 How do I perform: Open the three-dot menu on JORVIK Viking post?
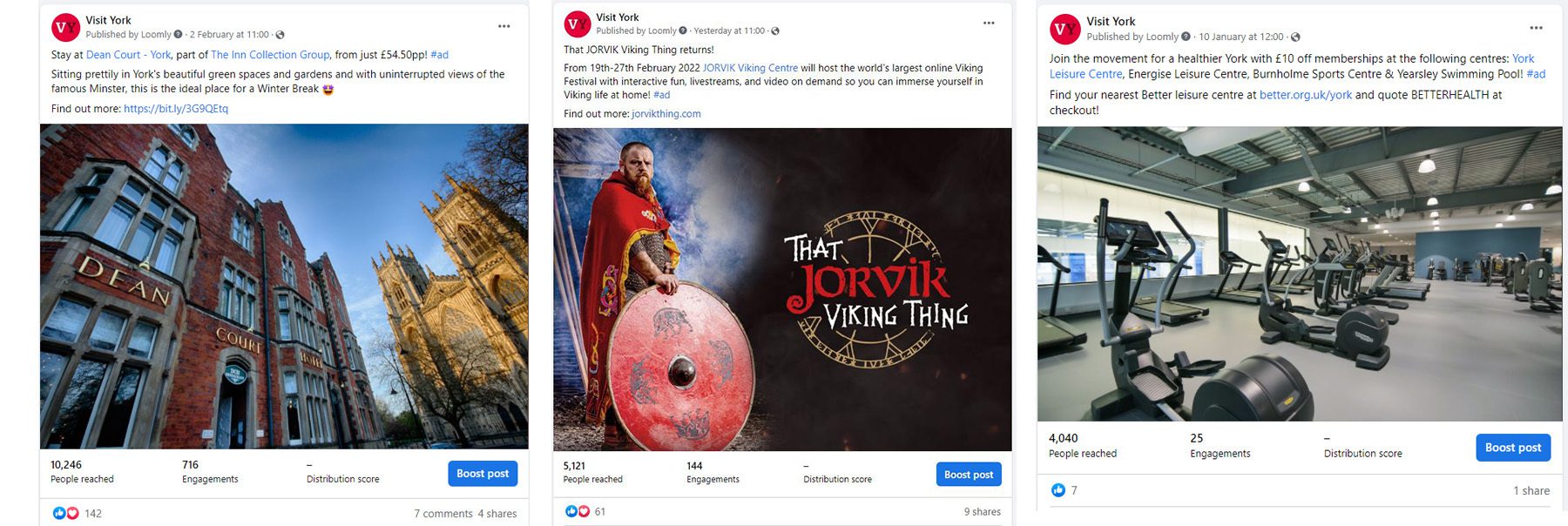[989, 23]
